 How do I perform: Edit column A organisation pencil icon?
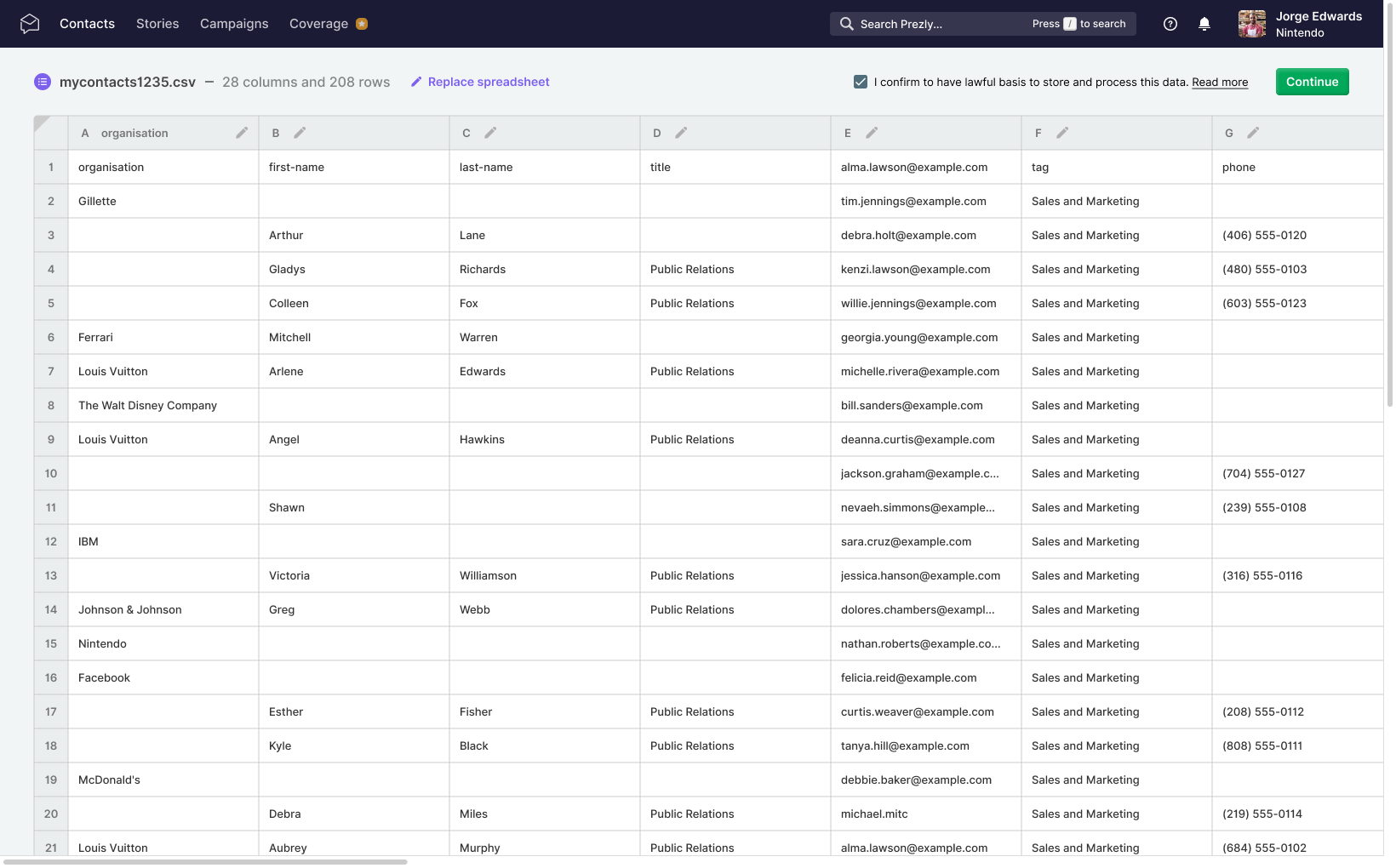[x=242, y=133]
